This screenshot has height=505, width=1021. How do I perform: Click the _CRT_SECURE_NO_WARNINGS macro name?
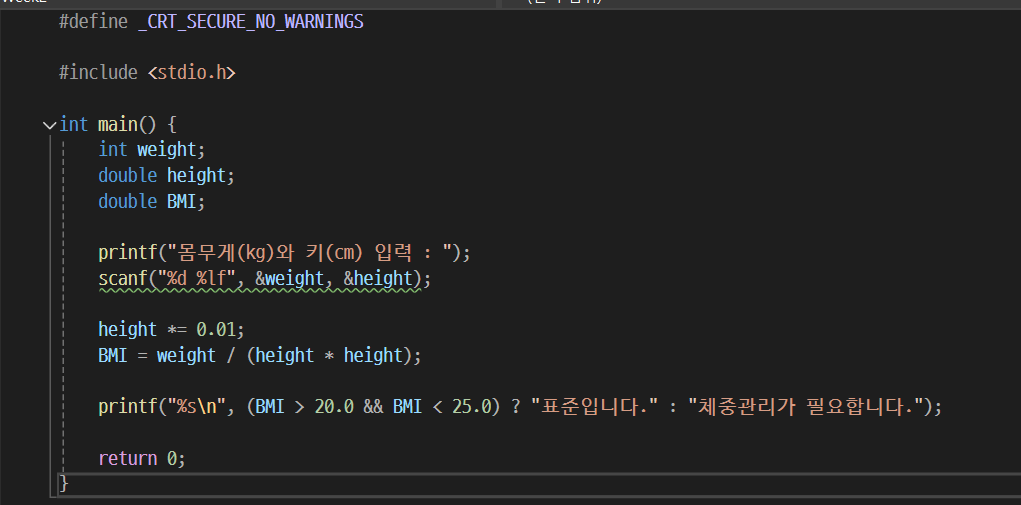tap(251, 22)
